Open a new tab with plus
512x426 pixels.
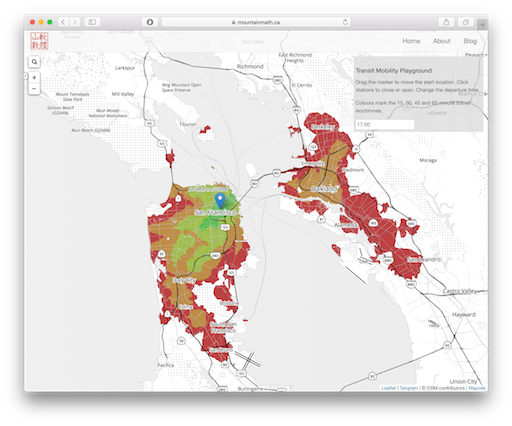[482, 25]
